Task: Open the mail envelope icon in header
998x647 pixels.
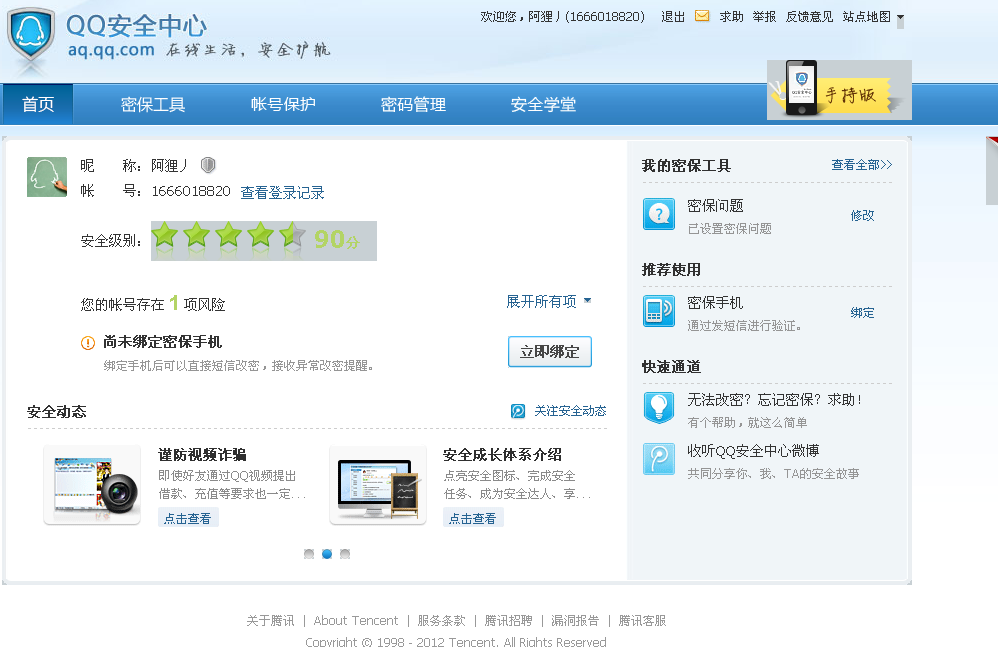Action: click(702, 16)
